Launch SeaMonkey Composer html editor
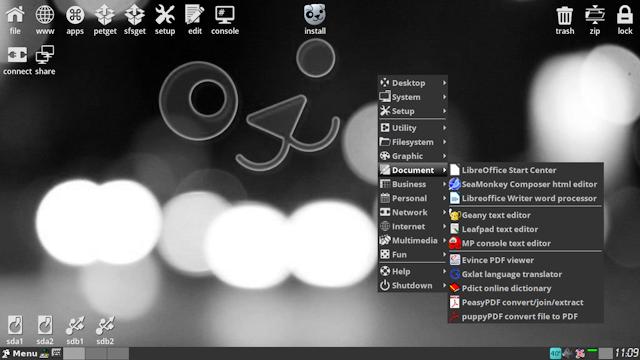This screenshot has height=360, width=640. point(525,184)
